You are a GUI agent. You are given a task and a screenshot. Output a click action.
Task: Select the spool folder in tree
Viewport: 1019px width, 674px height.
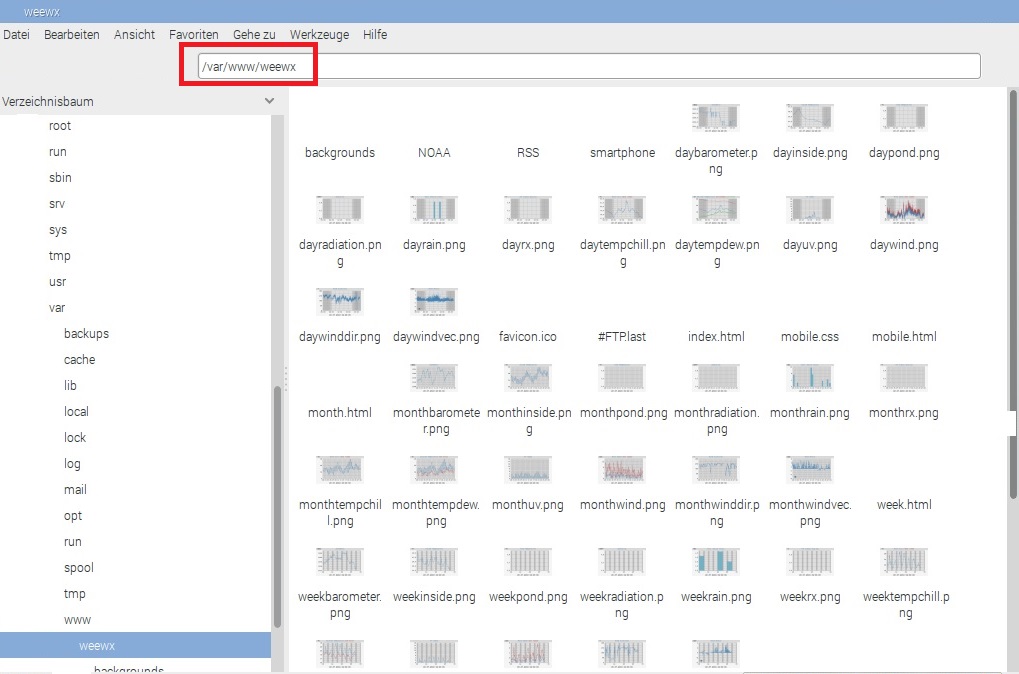79,568
